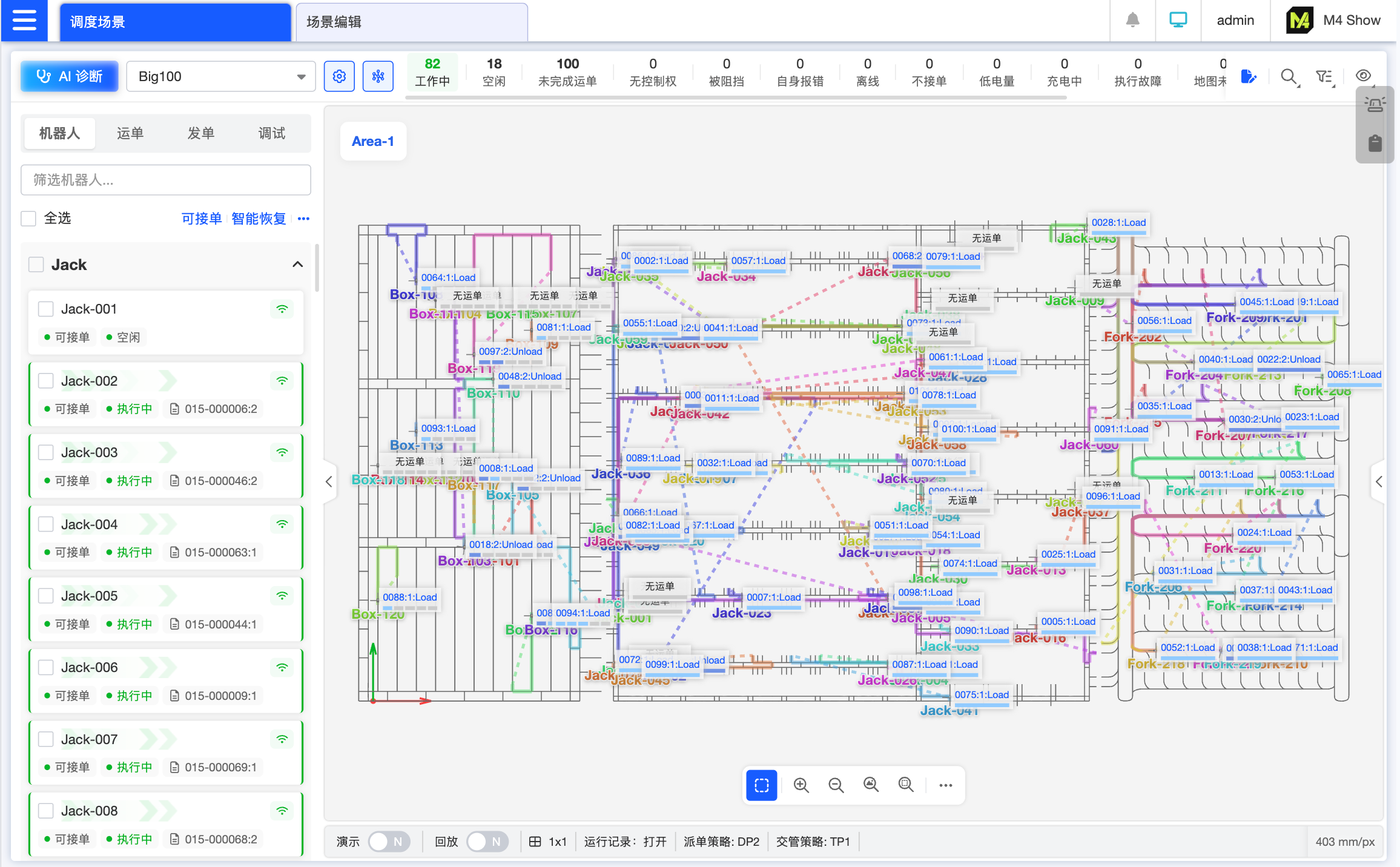Collapse the left panel with arrow handle
The image size is (1400, 867).
click(x=329, y=482)
